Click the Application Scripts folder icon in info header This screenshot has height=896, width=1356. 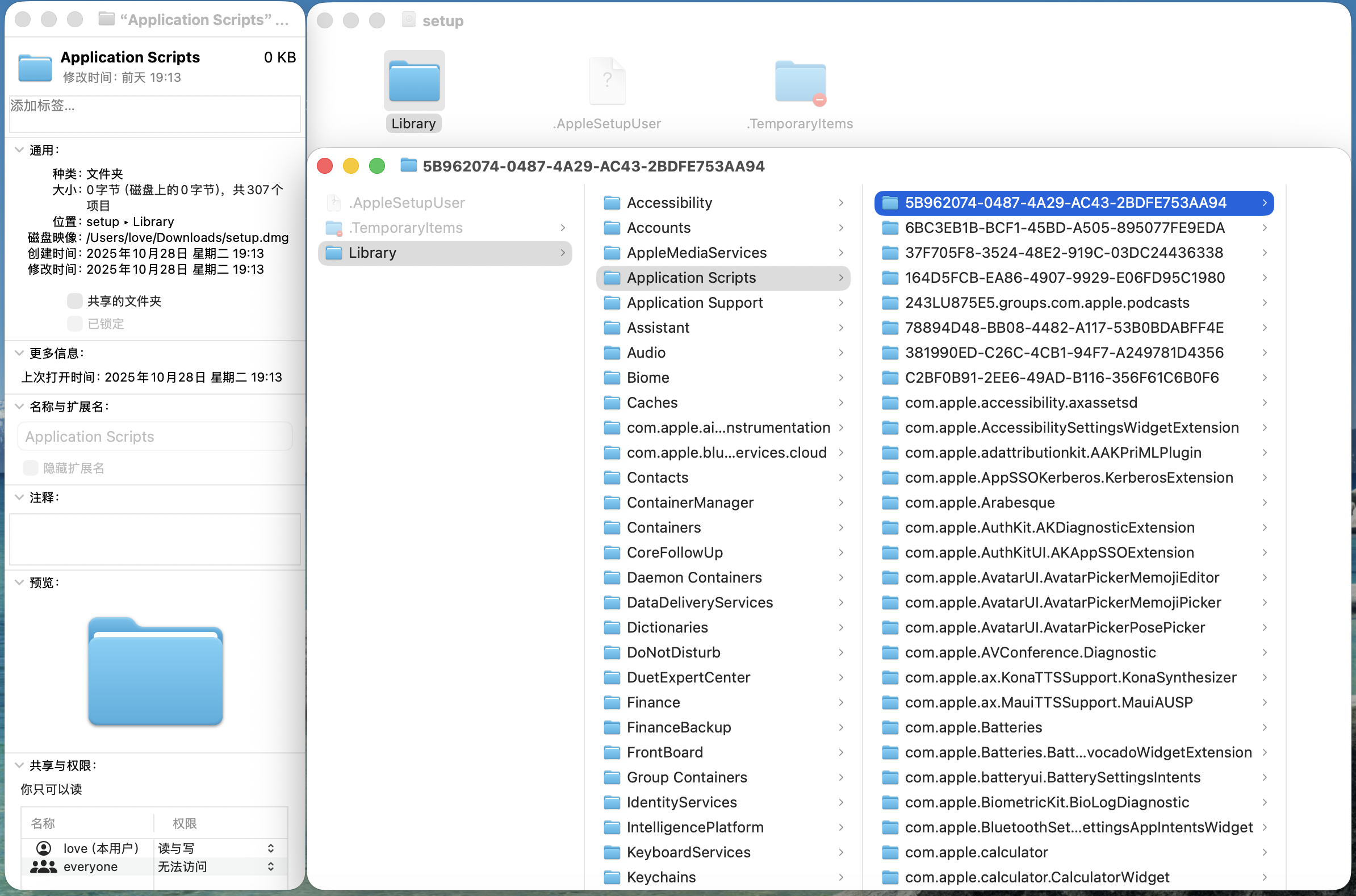click(34, 68)
